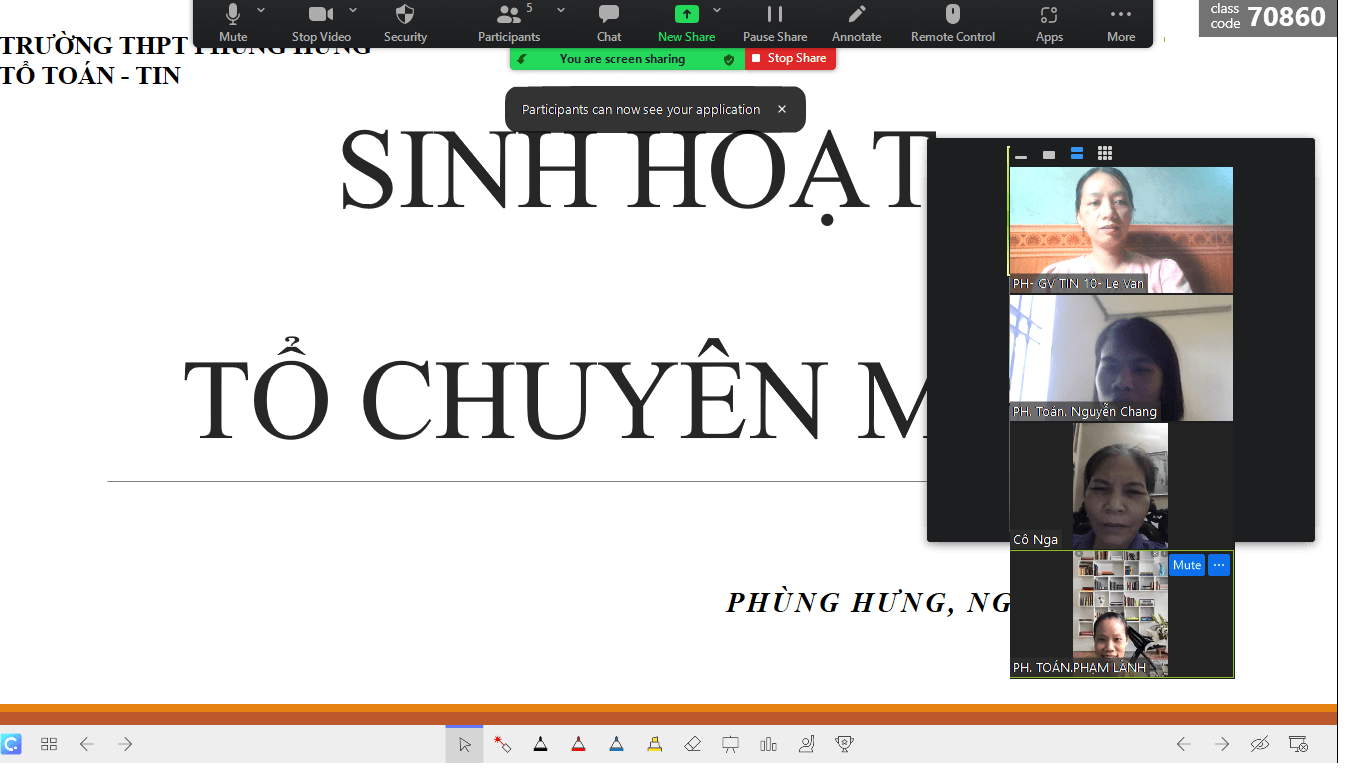Viewport: 1366px width, 768px height.
Task: Open Remote Control options
Action: tap(952, 23)
